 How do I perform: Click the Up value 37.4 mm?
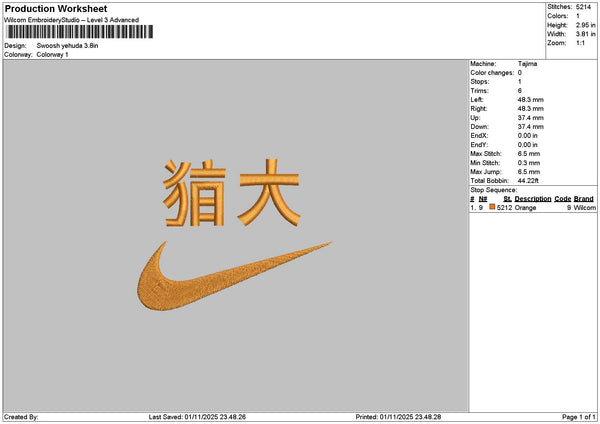(x=530, y=118)
